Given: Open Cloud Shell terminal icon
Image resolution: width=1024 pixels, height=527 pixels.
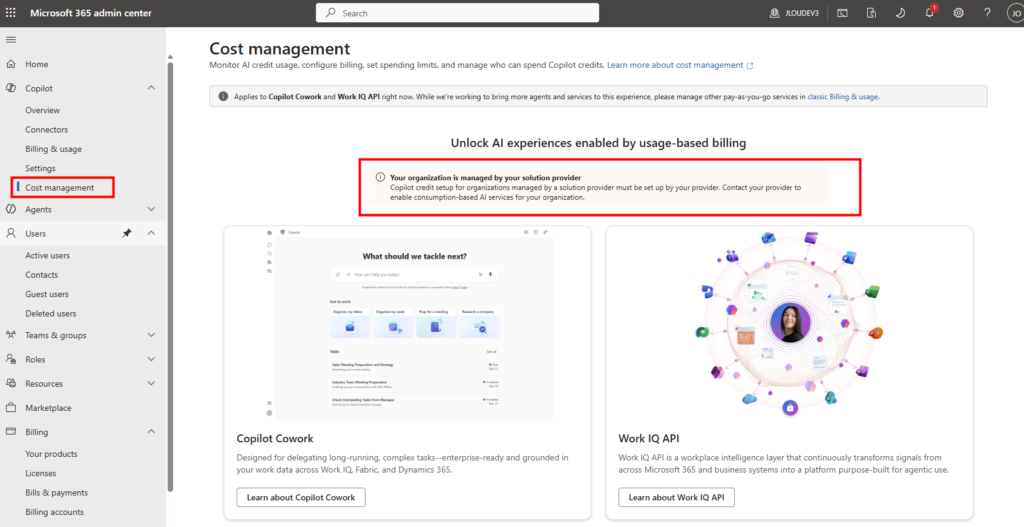Looking at the screenshot, I should pyautogui.click(x=842, y=13).
